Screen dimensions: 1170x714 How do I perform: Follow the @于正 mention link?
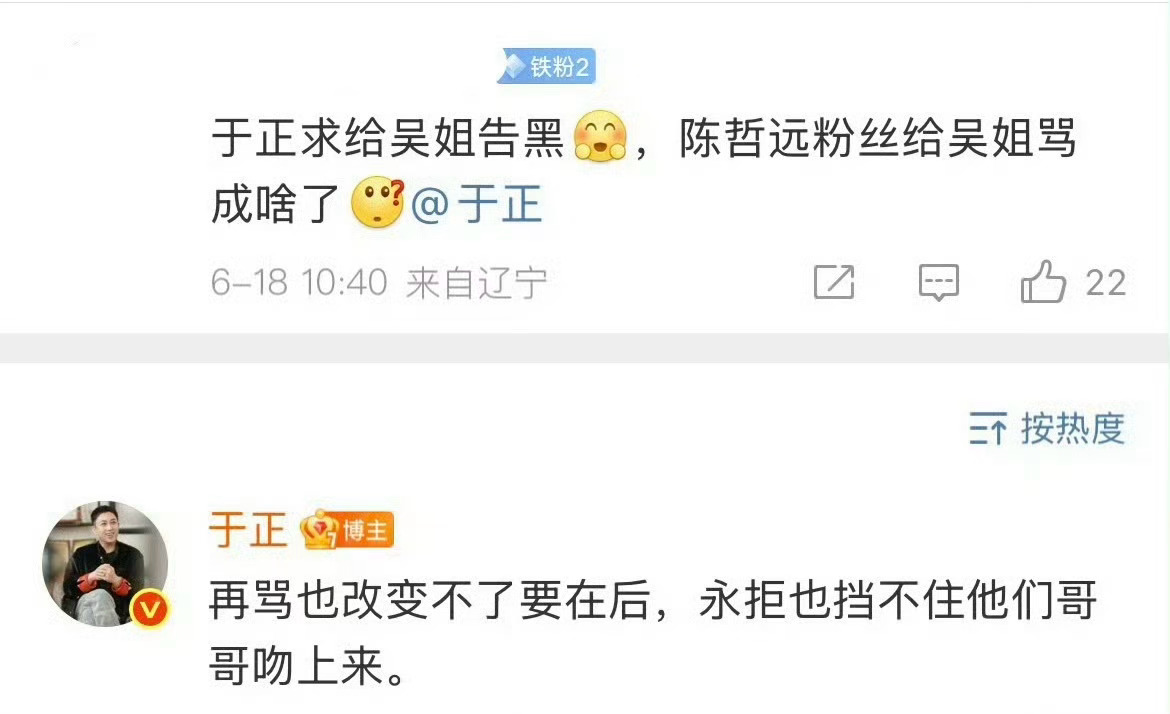pos(476,204)
